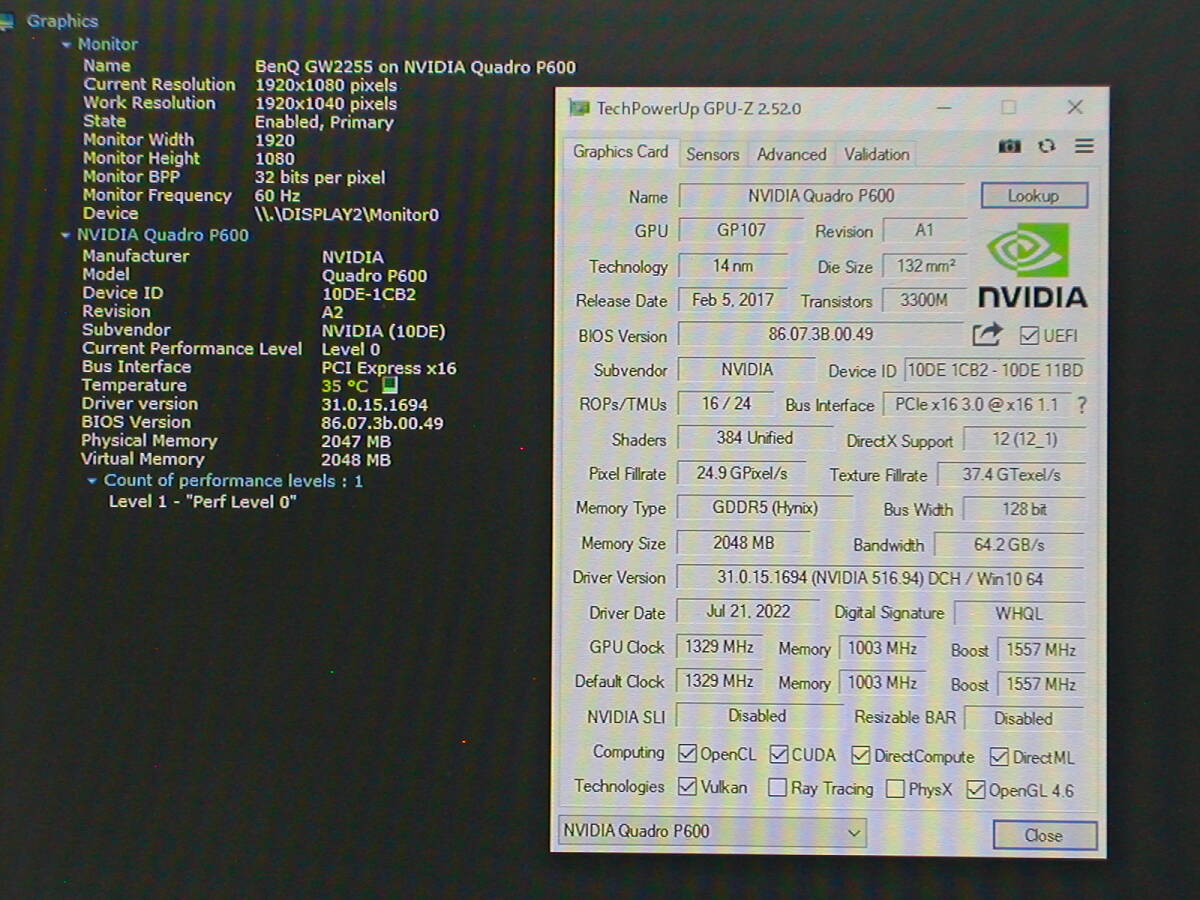Toggle the DirectML checkbox
The image size is (1200, 900).
pos(999,757)
